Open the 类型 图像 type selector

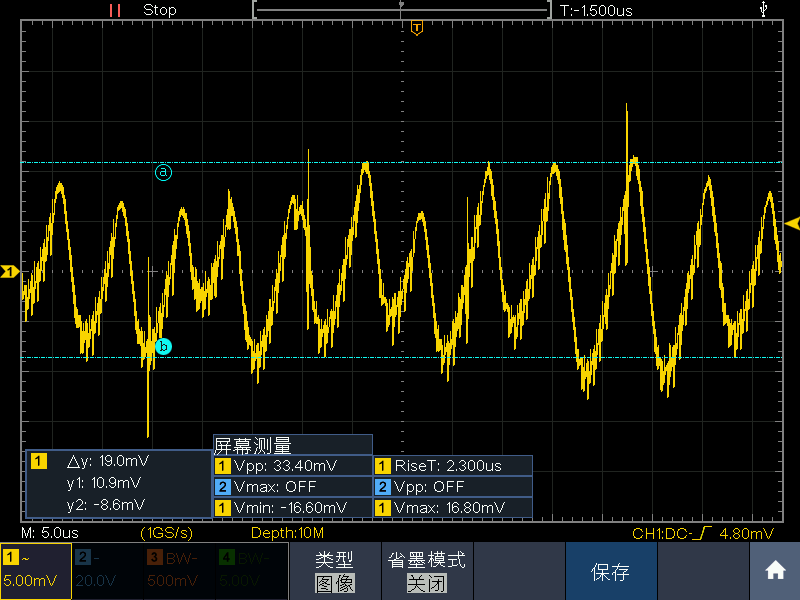tap(335, 570)
